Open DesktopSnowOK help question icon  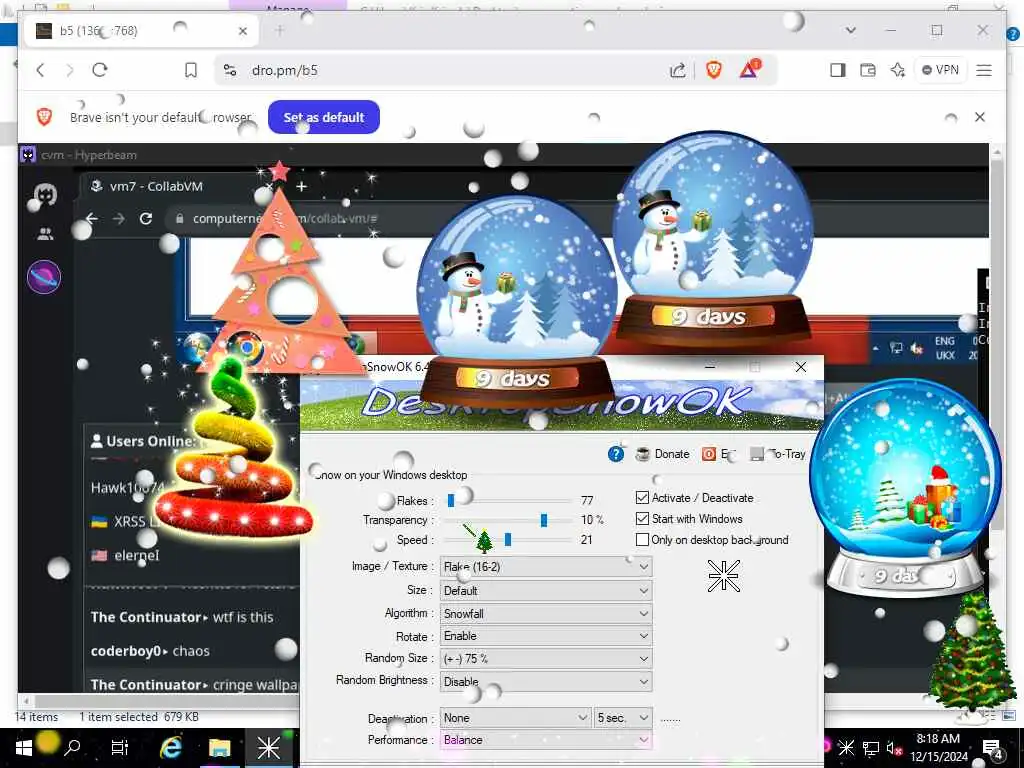(x=616, y=454)
